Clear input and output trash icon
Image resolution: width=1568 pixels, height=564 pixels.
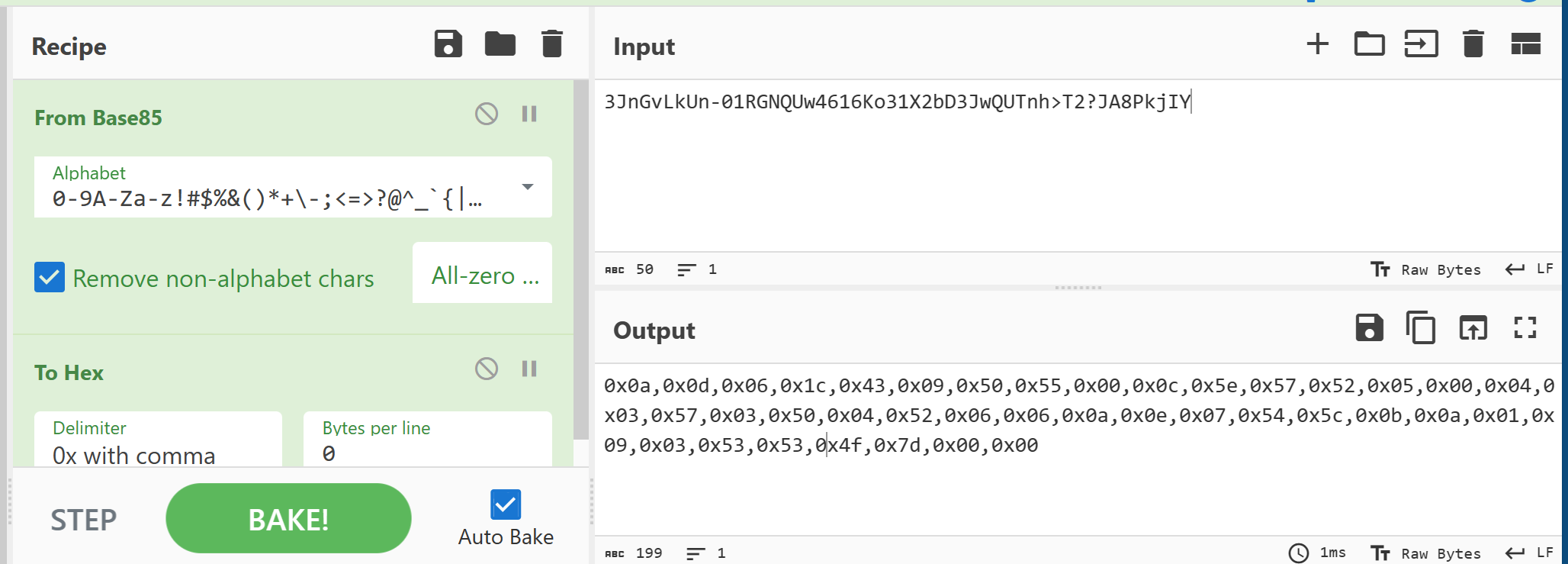(x=1473, y=44)
